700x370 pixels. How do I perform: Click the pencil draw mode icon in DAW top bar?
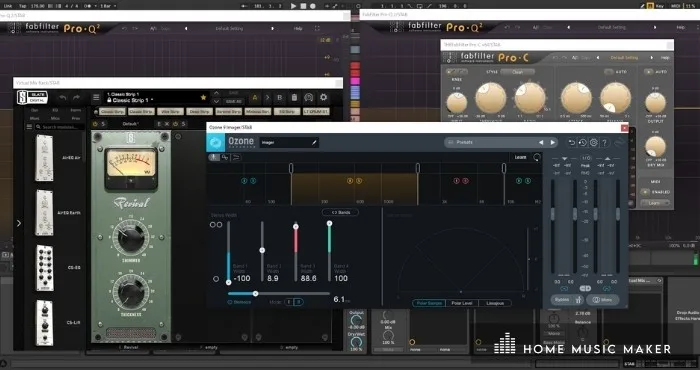click(642, 6)
